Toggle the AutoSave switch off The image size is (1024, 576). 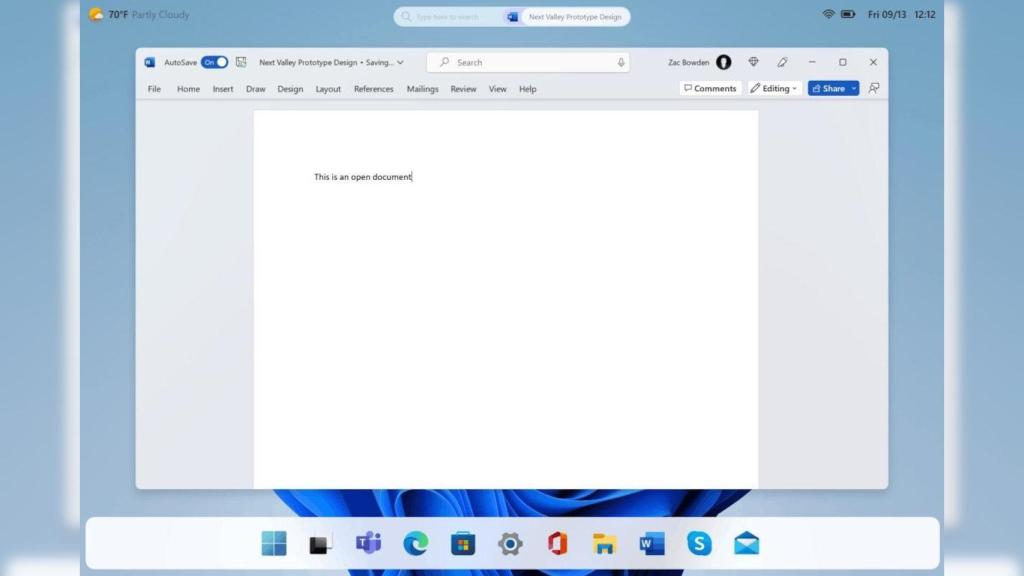(x=214, y=62)
